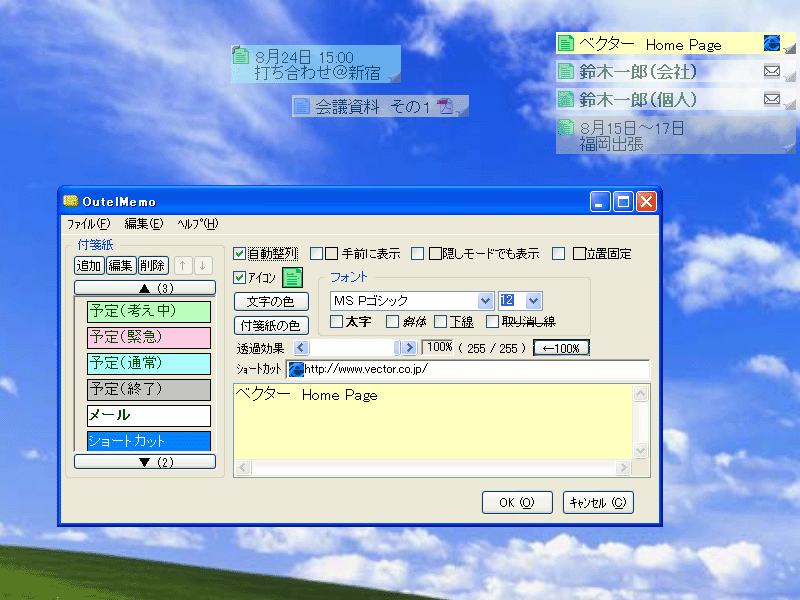Click the 削除 button

click(x=153, y=265)
